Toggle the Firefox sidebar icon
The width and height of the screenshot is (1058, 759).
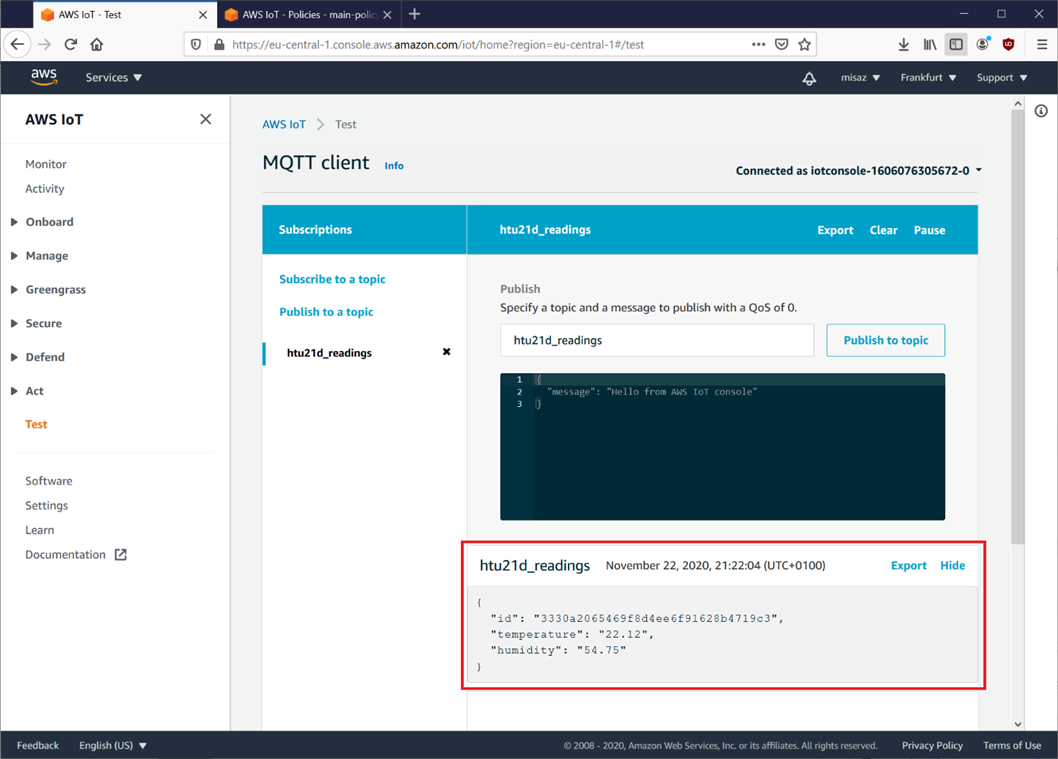click(x=956, y=45)
